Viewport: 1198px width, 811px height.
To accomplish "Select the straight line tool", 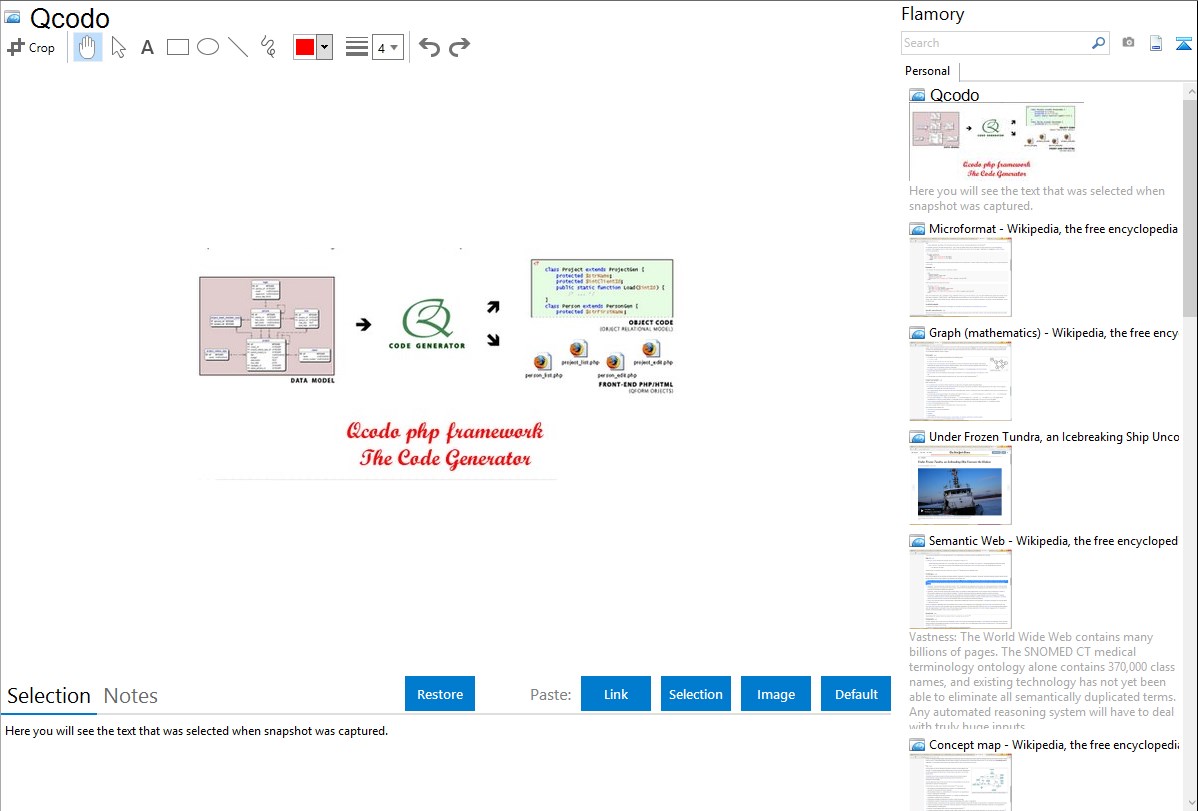I will pos(238,47).
